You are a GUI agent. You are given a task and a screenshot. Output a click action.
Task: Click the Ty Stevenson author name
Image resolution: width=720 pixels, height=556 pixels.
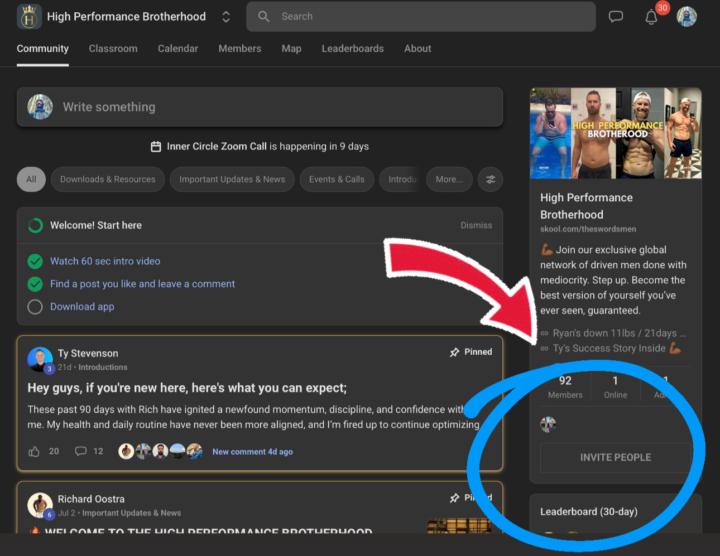coord(88,354)
